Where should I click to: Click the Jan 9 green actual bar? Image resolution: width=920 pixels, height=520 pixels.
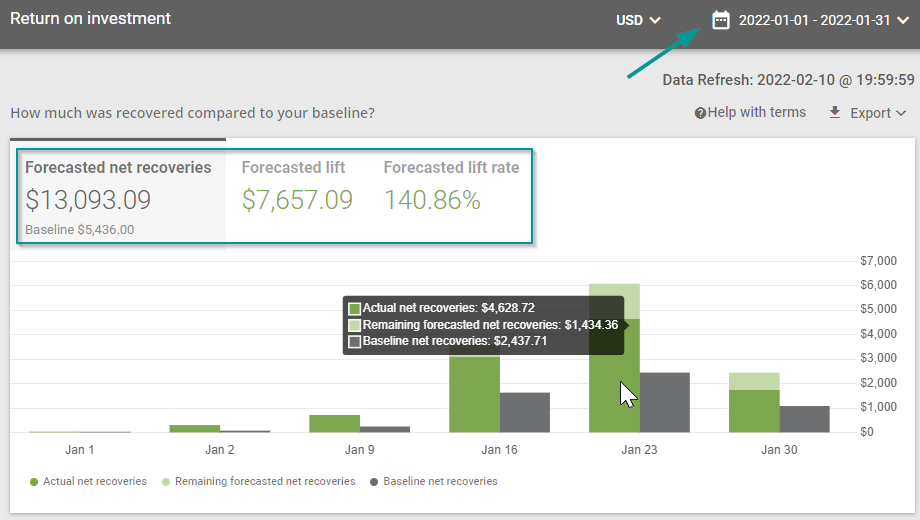334,424
